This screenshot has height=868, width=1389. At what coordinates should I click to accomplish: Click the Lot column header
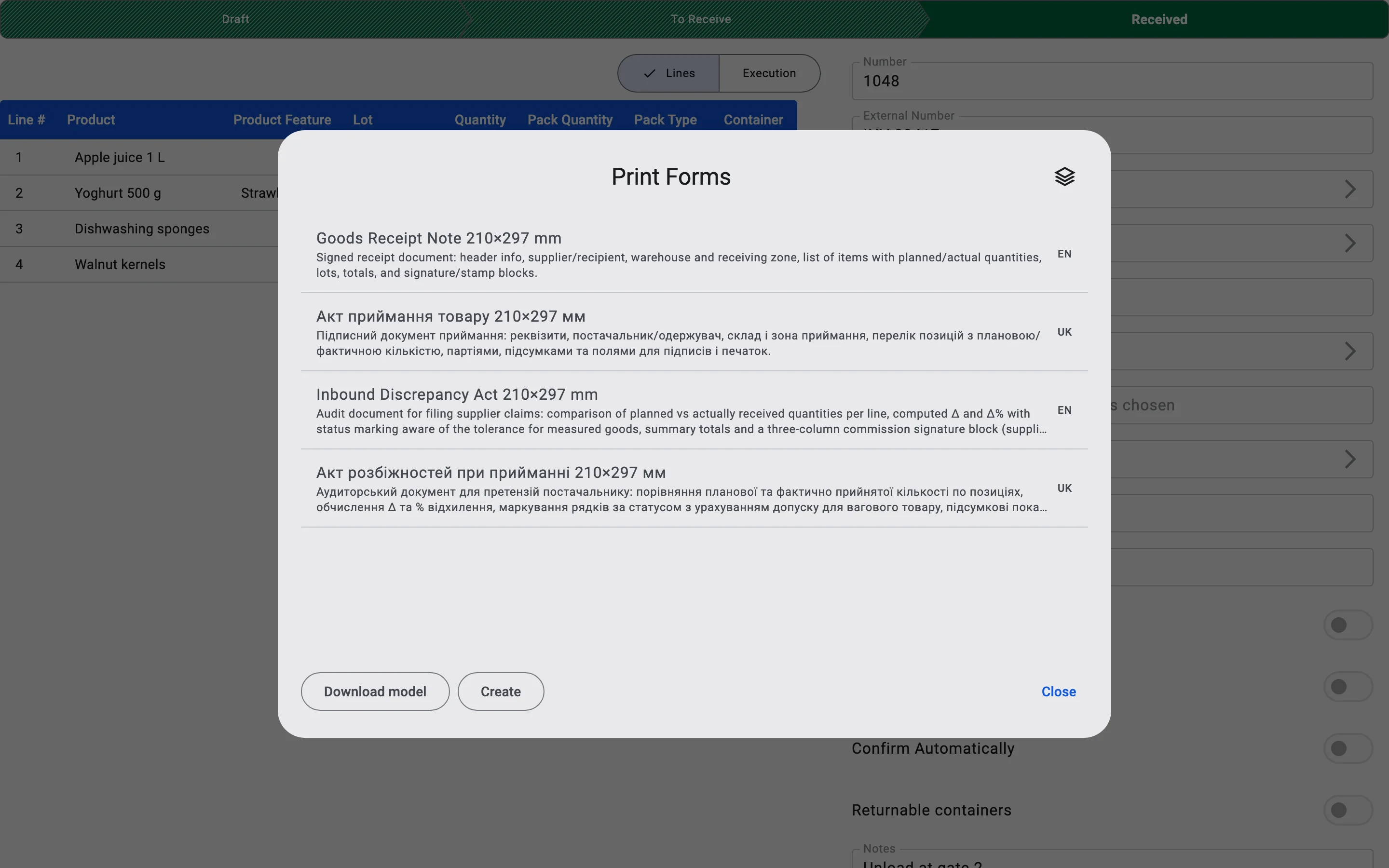362,120
